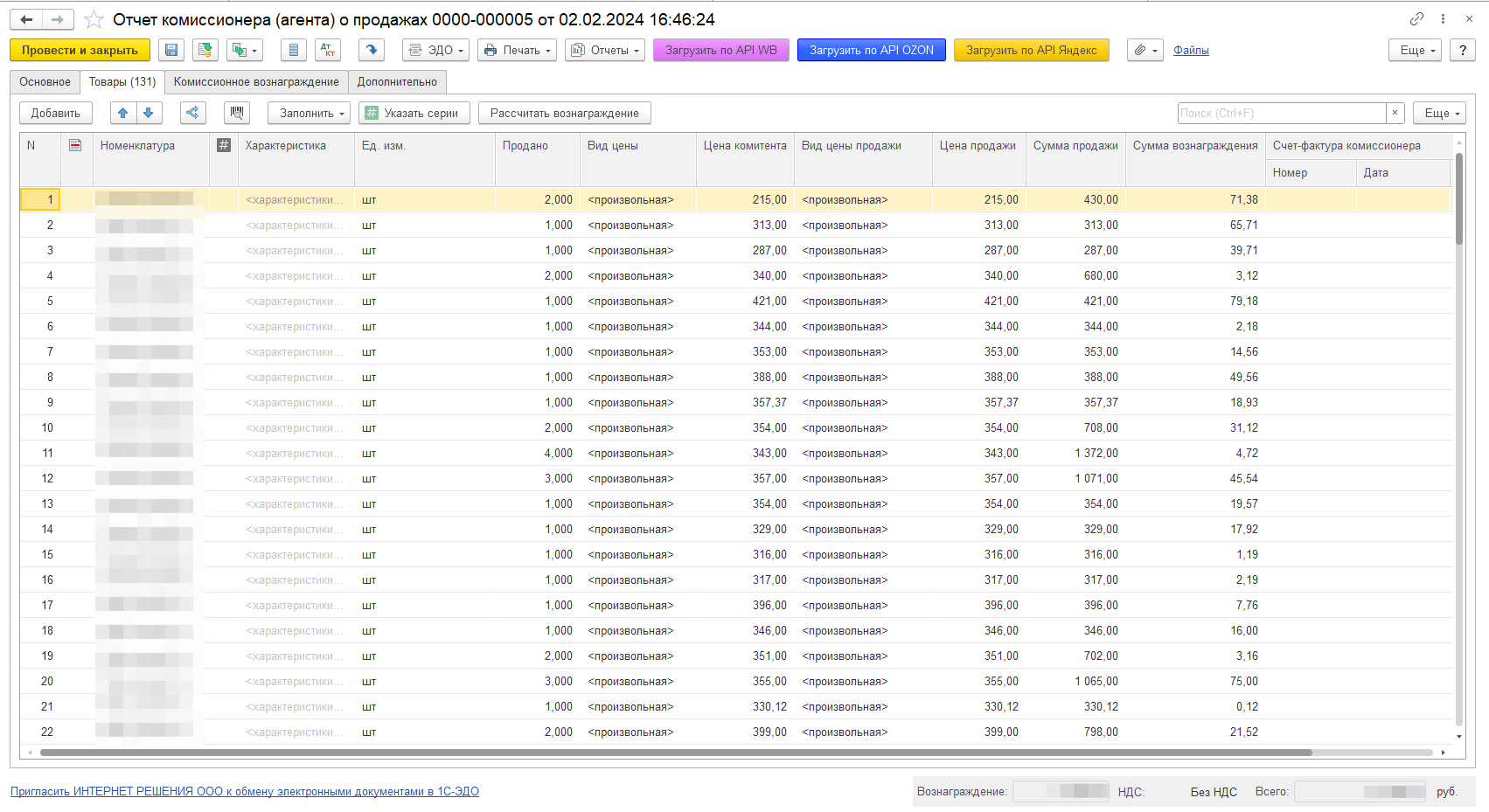The height and width of the screenshot is (812, 1489).
Task: Move selected row up with the blue arrow
Action: pos(123,113)
